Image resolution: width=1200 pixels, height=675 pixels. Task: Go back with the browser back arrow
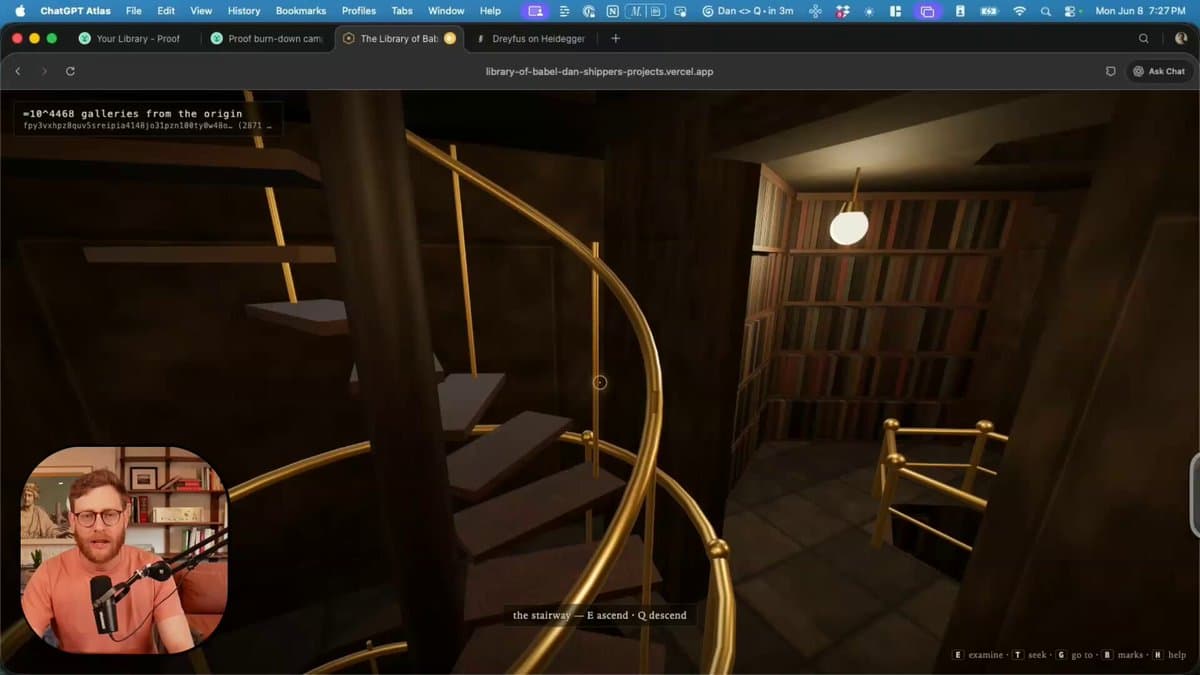[x=18, y=72]
